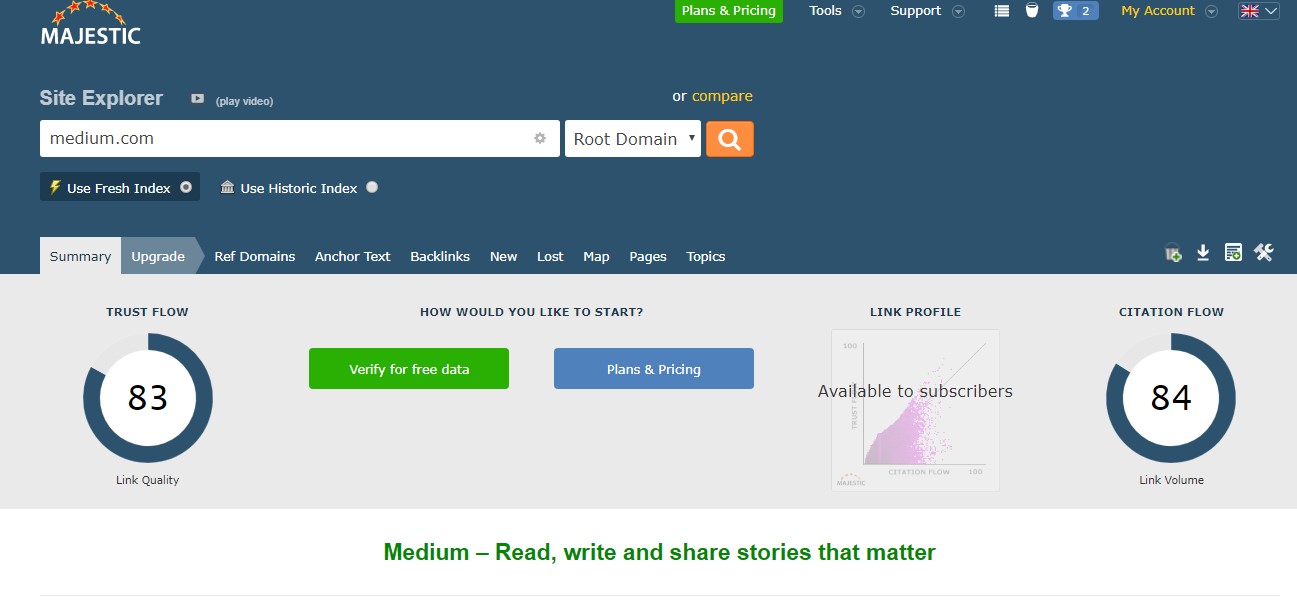Viewport: 1297px width, 603px height.
Task: Open the Topics tab
Action: 706,256
